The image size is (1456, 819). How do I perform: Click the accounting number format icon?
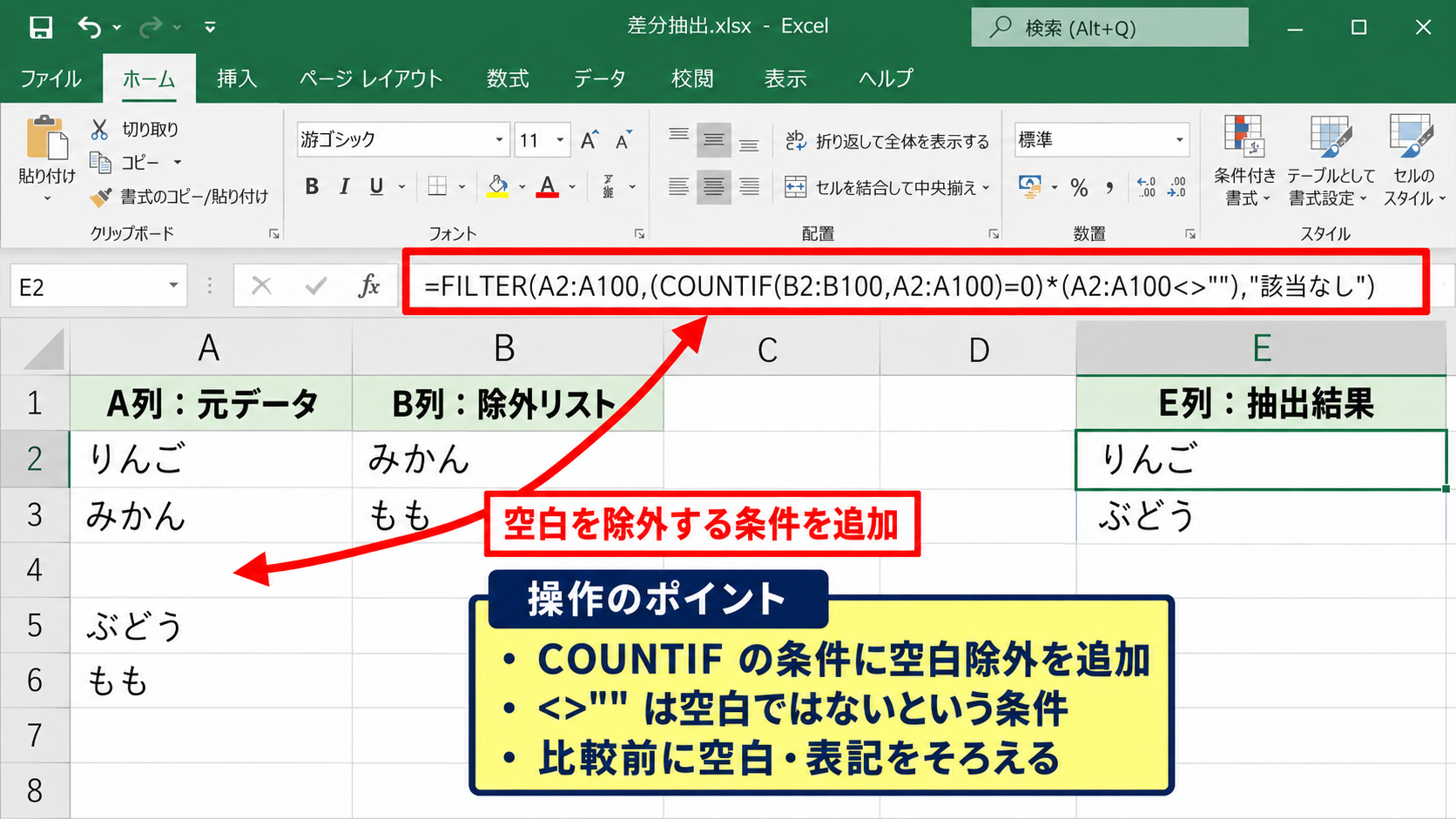(x=1030, y=186)
